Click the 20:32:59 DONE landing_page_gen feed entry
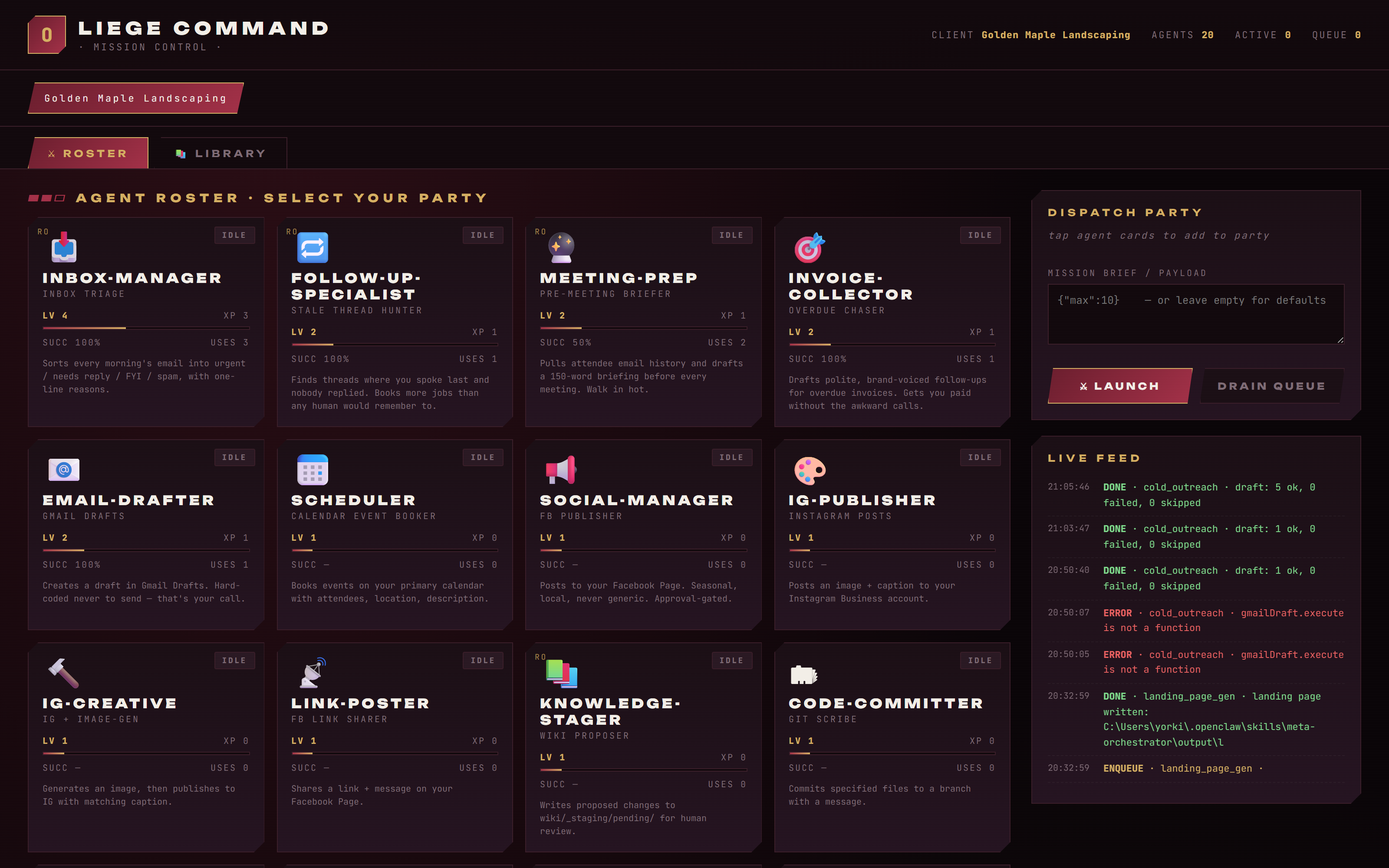 [1196, 719]
